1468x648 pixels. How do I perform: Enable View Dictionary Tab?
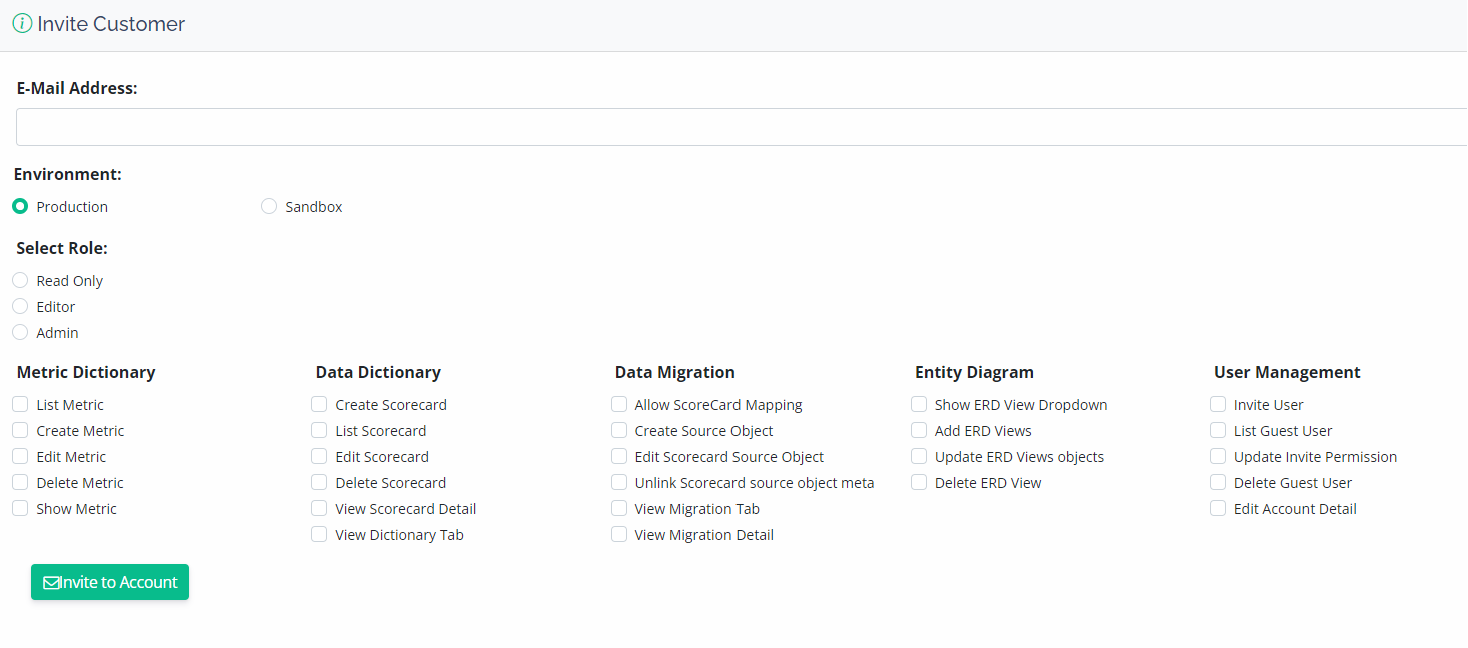[x=318, y=534]
